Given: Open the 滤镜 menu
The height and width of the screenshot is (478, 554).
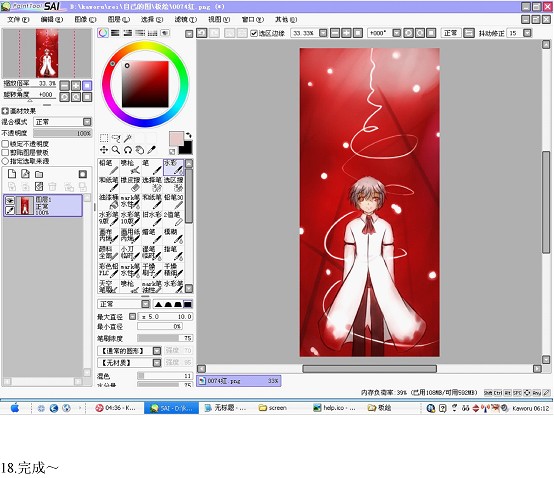Looking at the screenshot, I should [x=185, y=19].
